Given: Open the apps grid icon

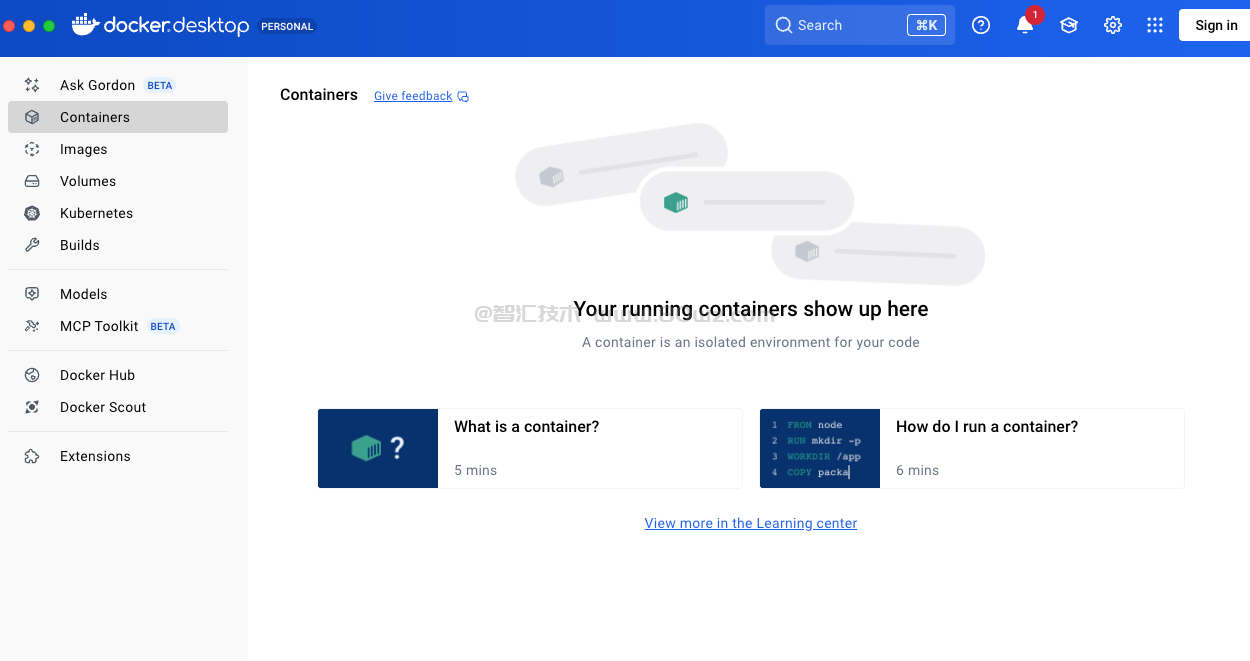Looking at the screenshot, I should 1155,26.
